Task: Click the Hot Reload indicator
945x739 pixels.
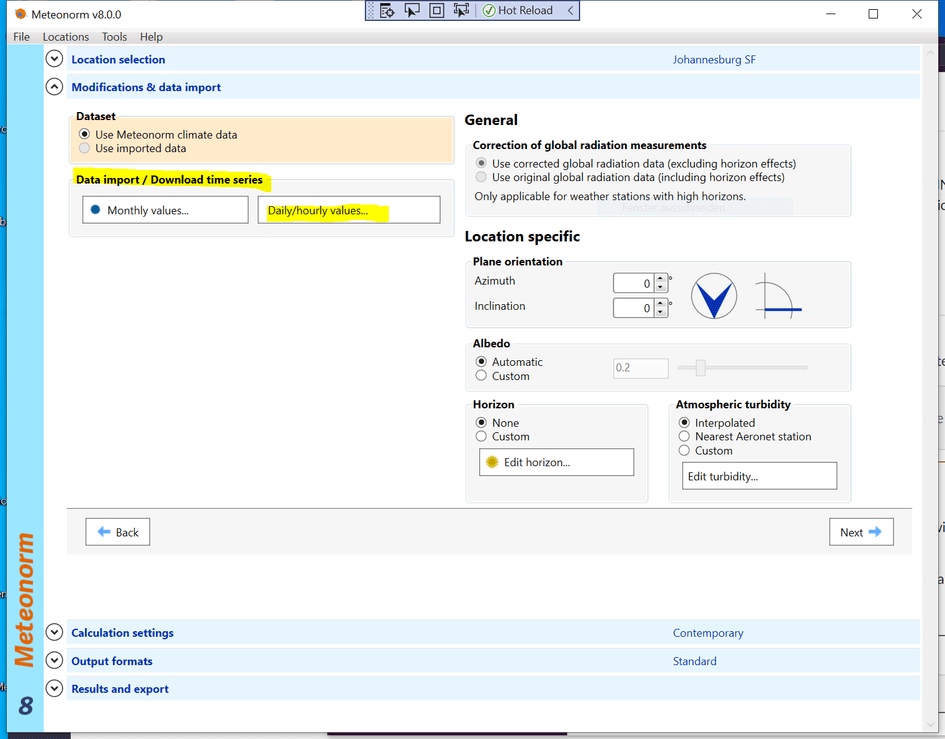Action: (x=518, y=10)
